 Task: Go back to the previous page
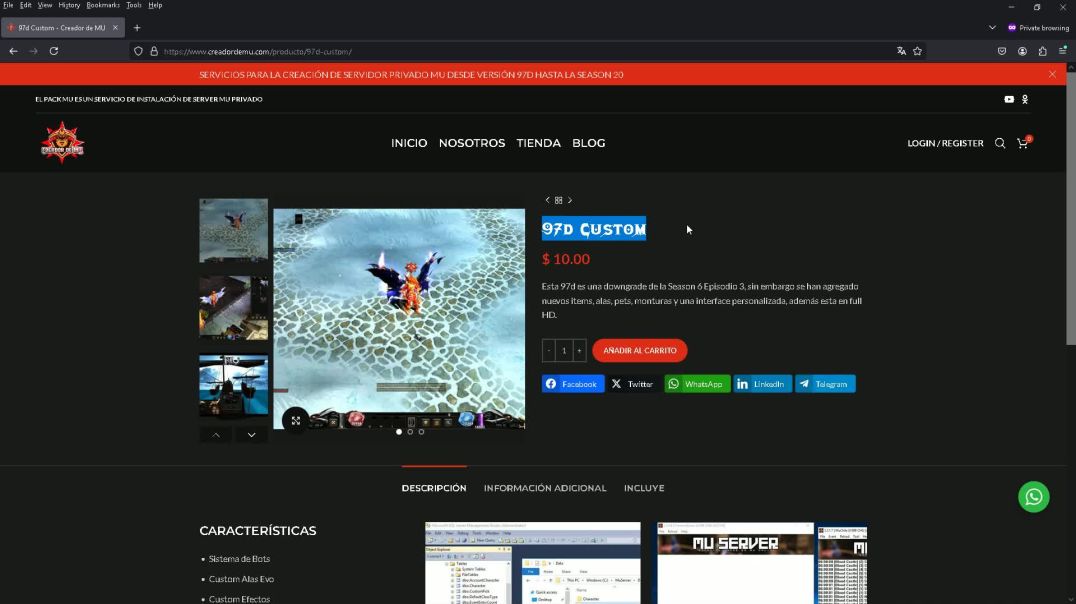coord(14,51)
